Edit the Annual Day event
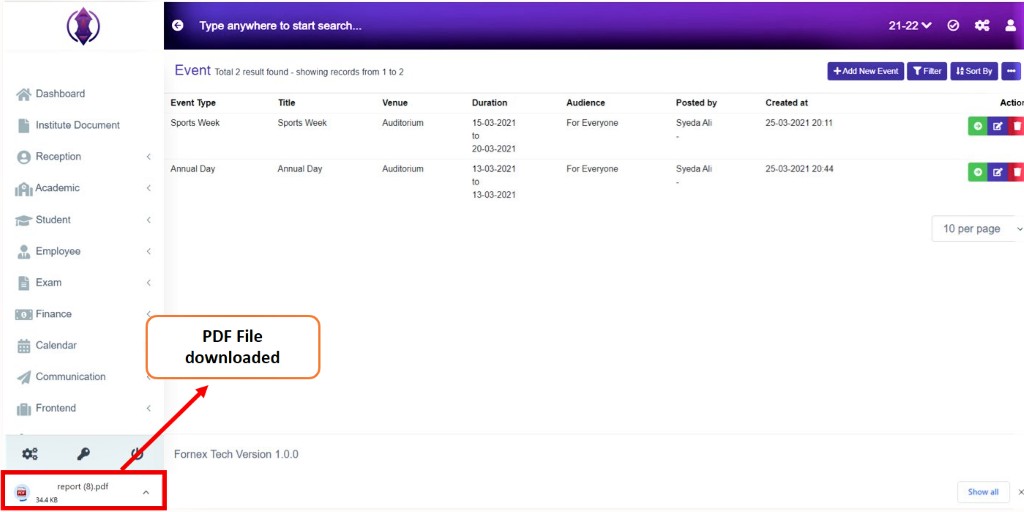The width and height of the screenshot is (1024, 512). 997,172
